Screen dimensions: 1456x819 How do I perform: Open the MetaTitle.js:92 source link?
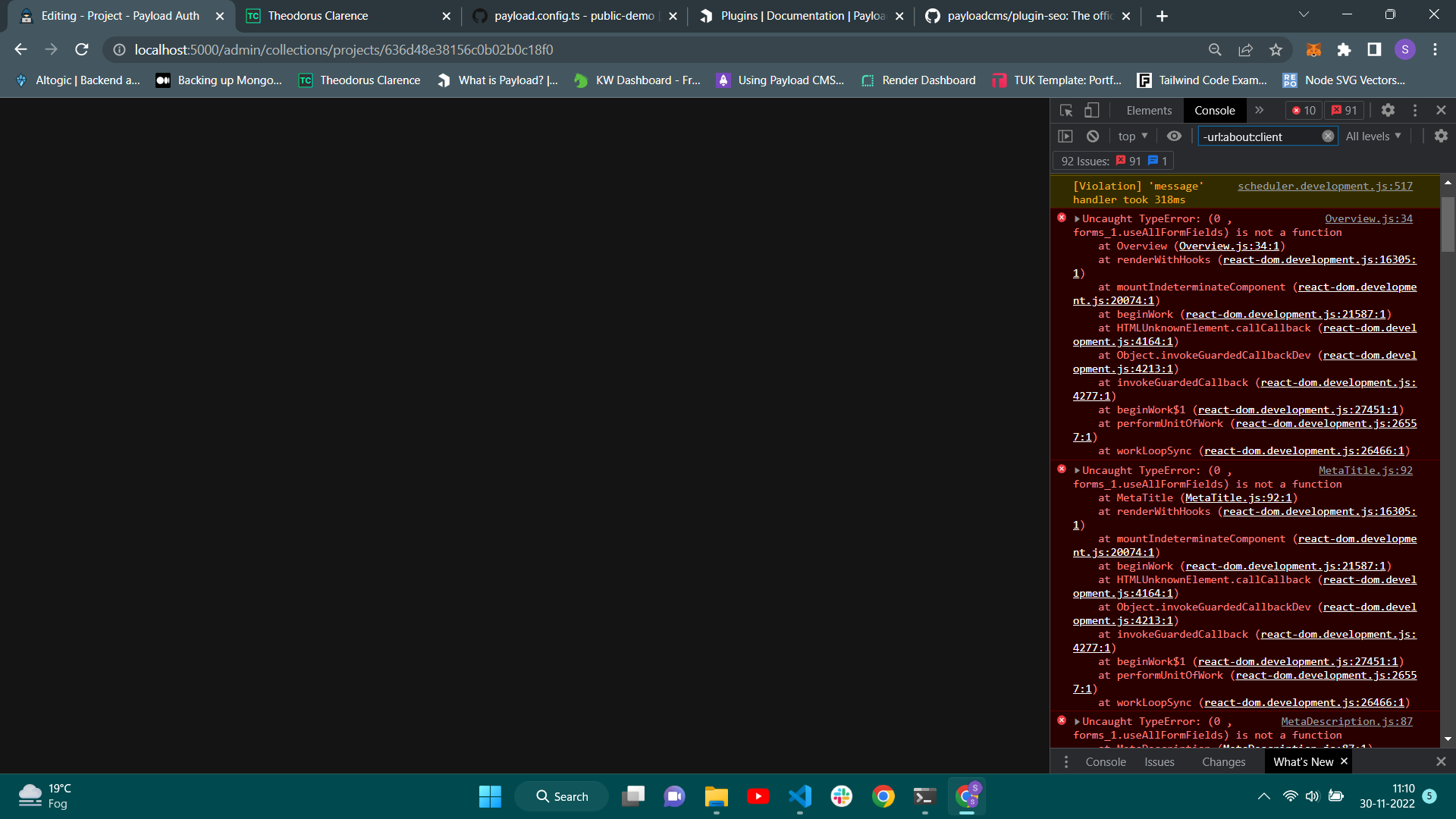(x=1365, y=471)
